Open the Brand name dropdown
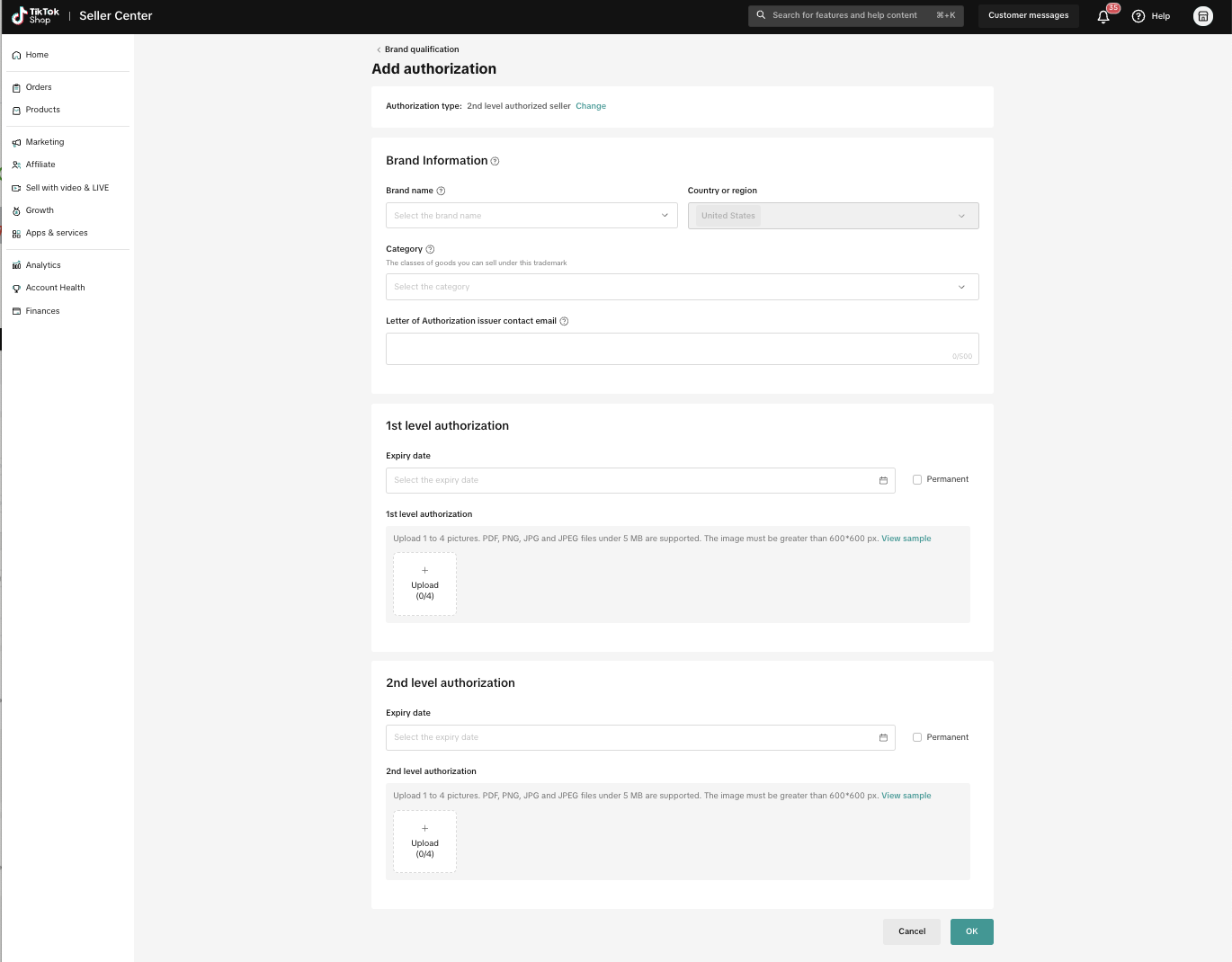 tap(531, 216)
